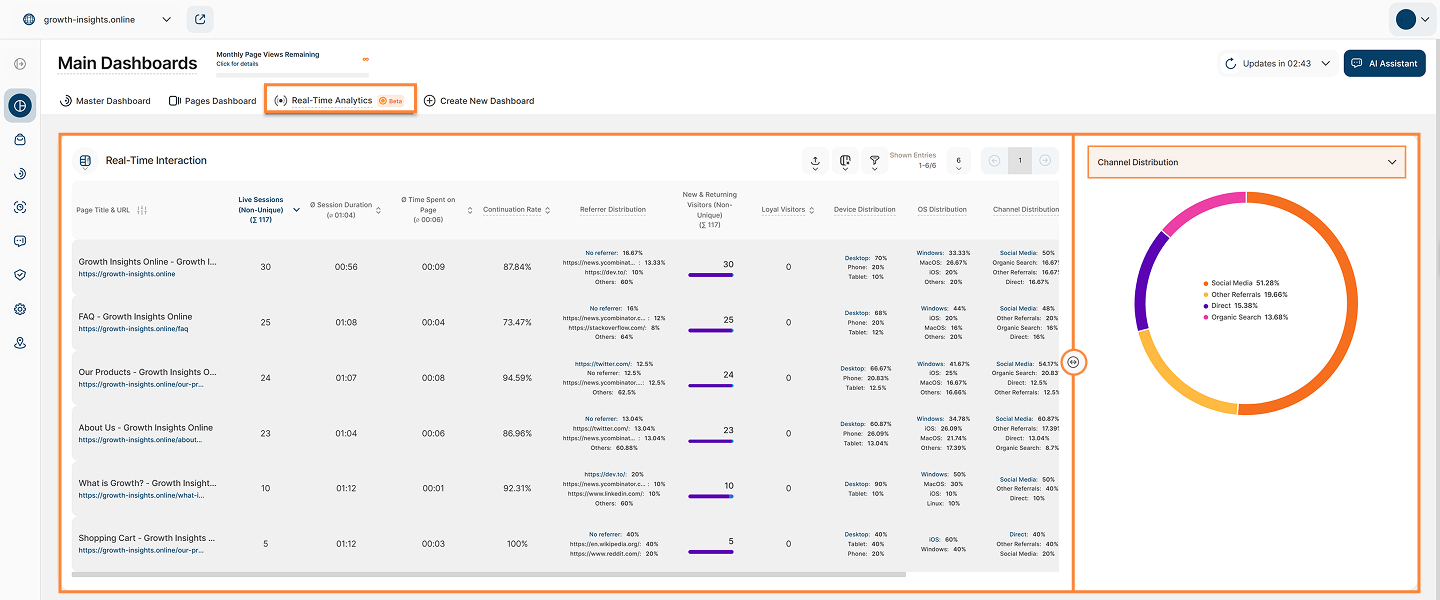Switch to the Master Dashboard tab
1440x600 pixels.
pyautogui.click(x=105, y=101)
